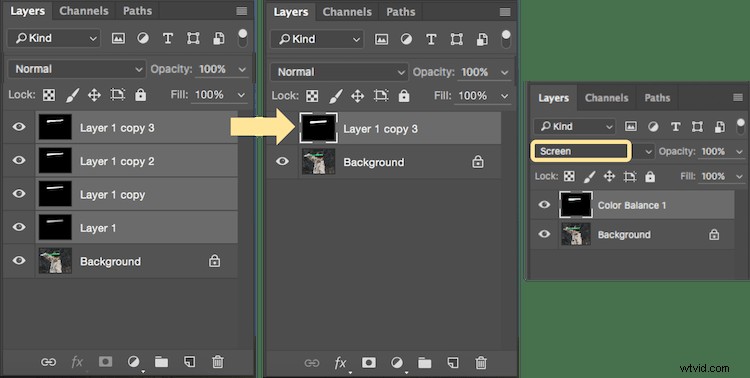Screen dimensions: 750x378
Task: Lock image pixels brush icon in left panel
Action: pyautogui.click(x=72, y=95)
